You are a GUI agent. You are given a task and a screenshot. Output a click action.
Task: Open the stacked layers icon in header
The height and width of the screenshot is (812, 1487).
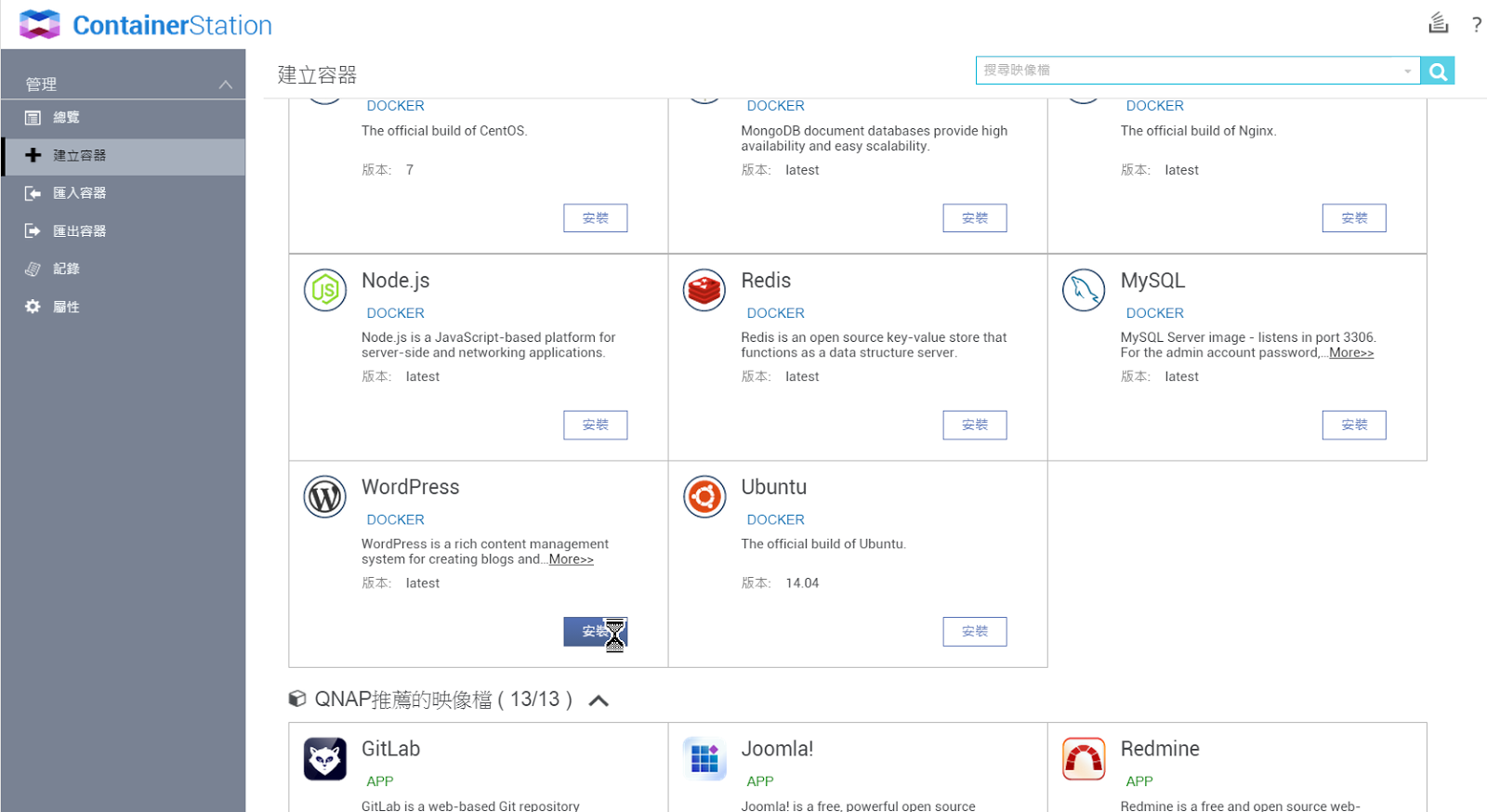1438,22
